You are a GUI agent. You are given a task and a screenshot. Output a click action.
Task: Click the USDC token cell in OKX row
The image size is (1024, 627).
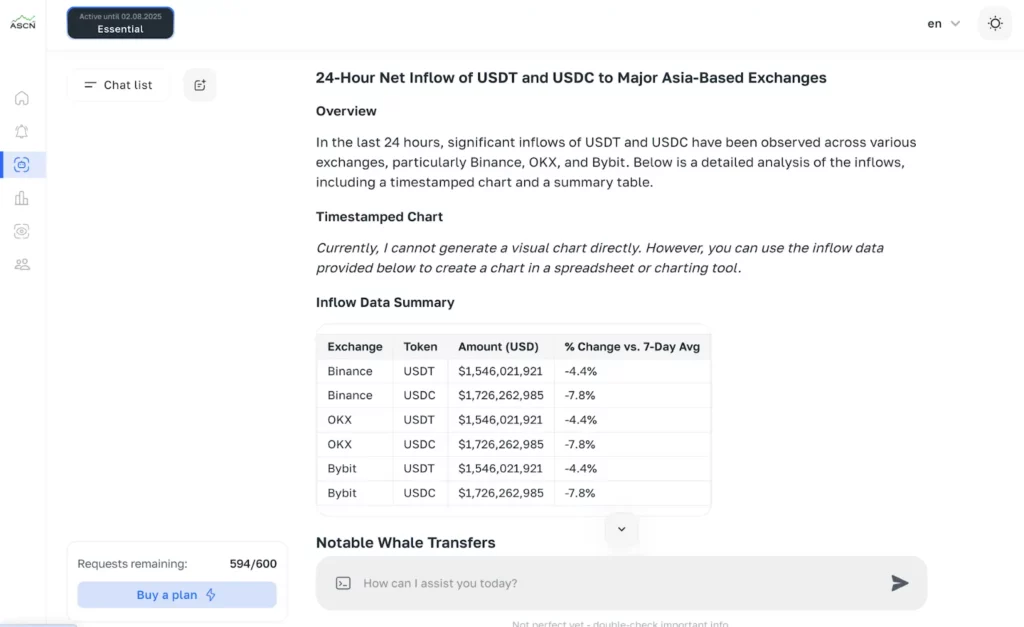419,444
